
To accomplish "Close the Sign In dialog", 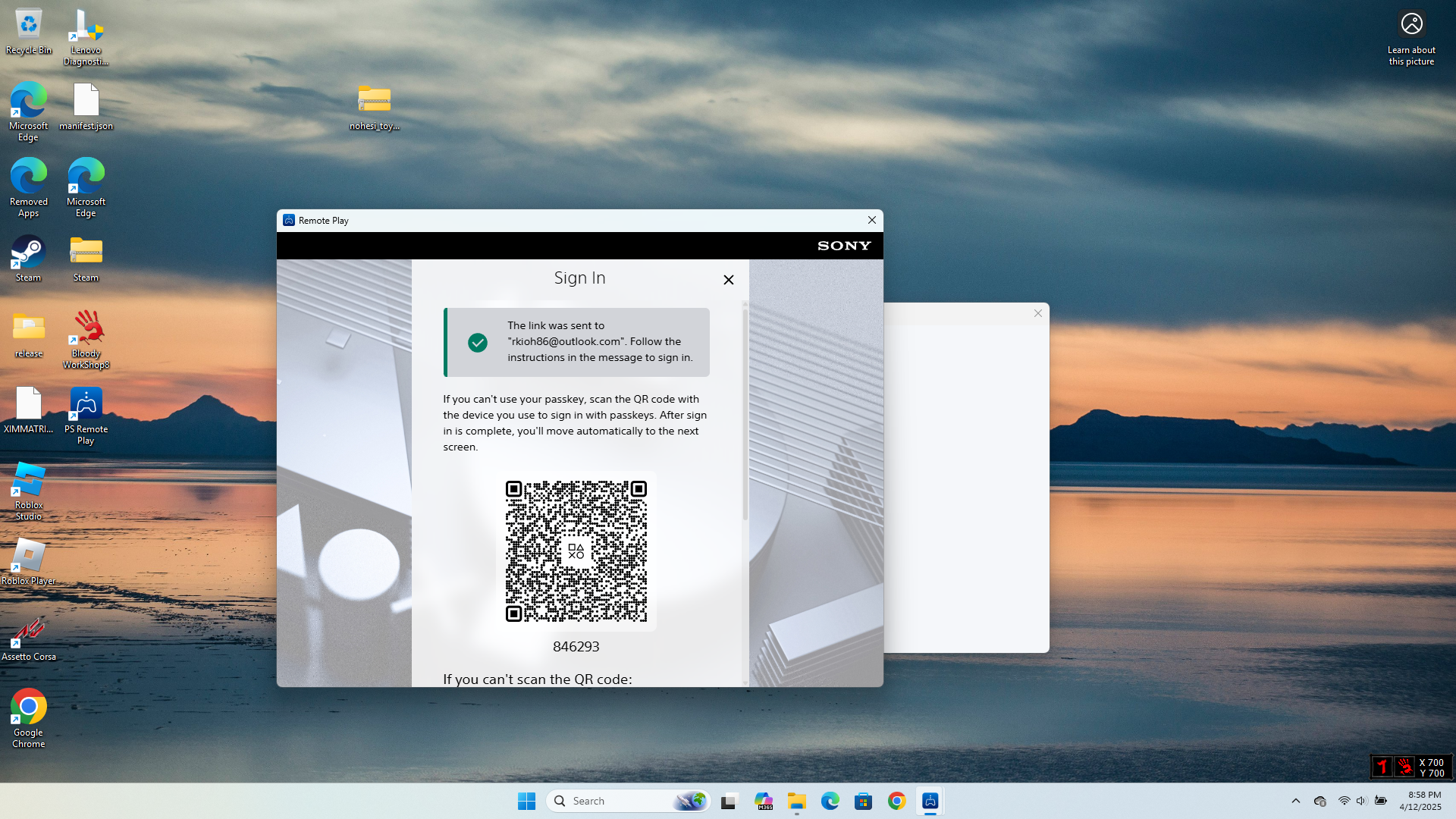I will pos(729,280).
